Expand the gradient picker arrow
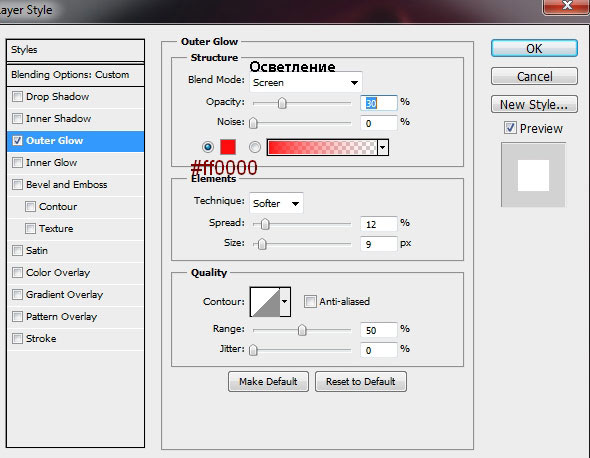 click(383, 147)
